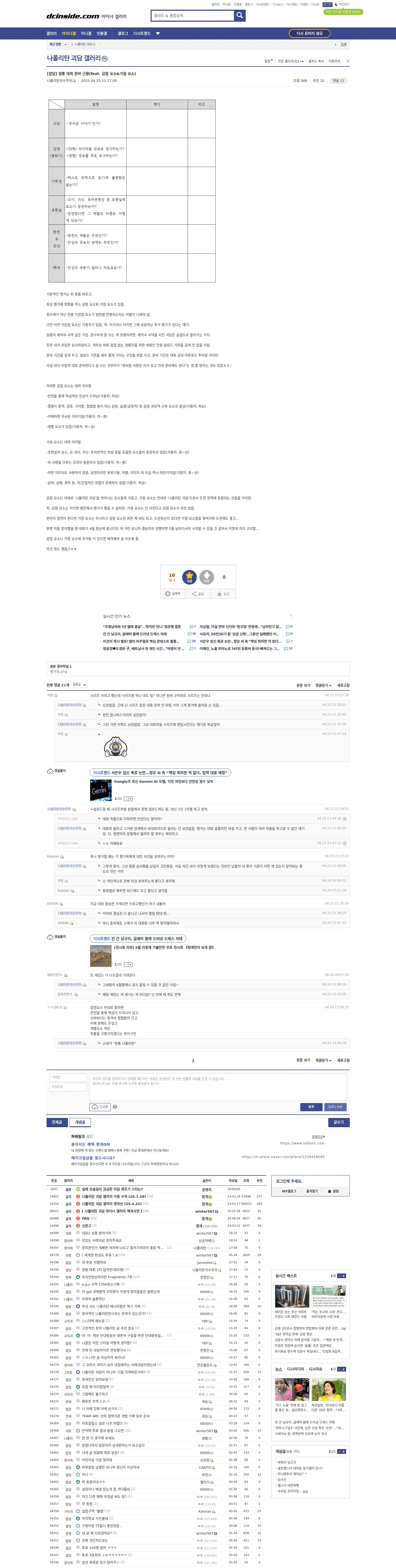Click the 실베추 button under the post
396x1568 pixels.
click(x=173, y=593)
